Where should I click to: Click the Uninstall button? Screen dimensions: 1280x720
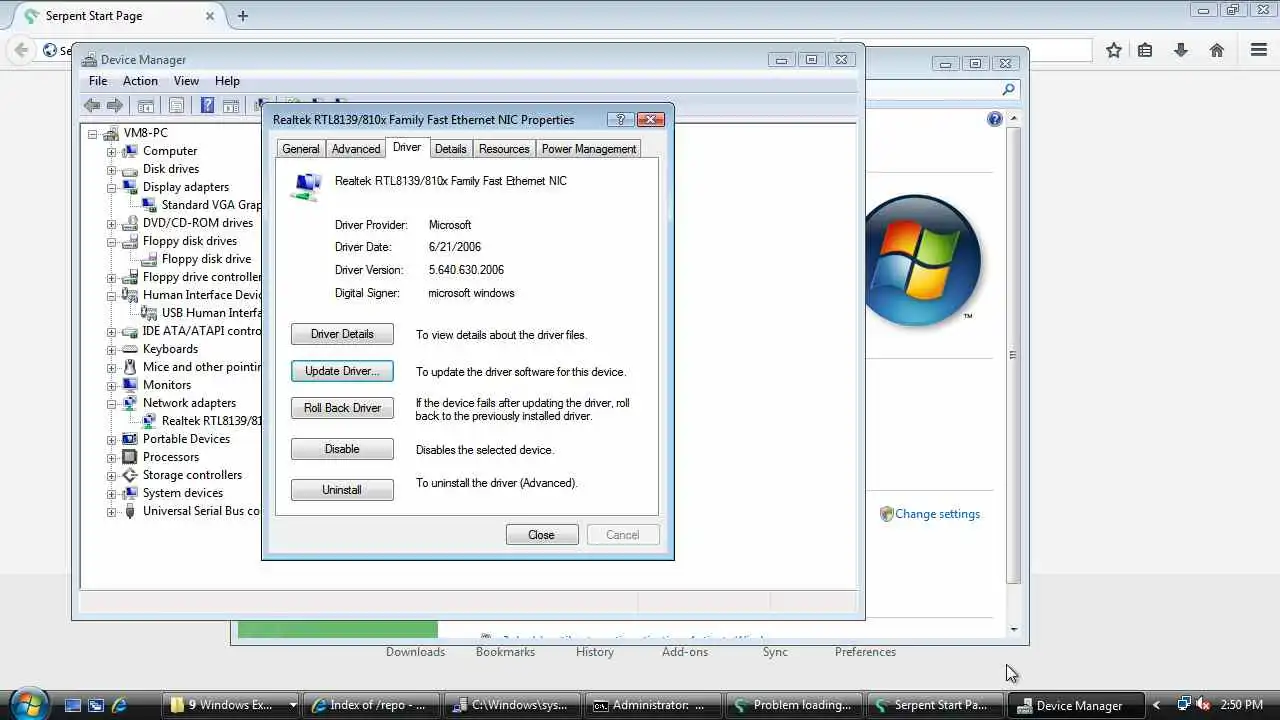click(x=342, y=490)
